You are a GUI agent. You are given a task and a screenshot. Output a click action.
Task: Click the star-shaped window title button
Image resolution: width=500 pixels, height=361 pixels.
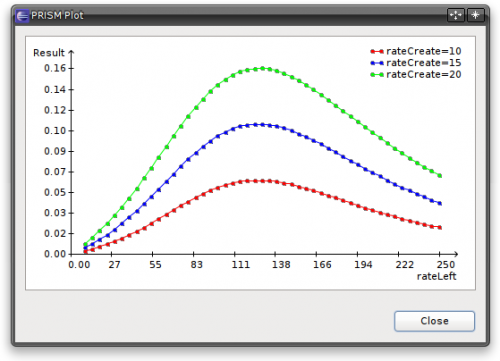tap(475, 15)
